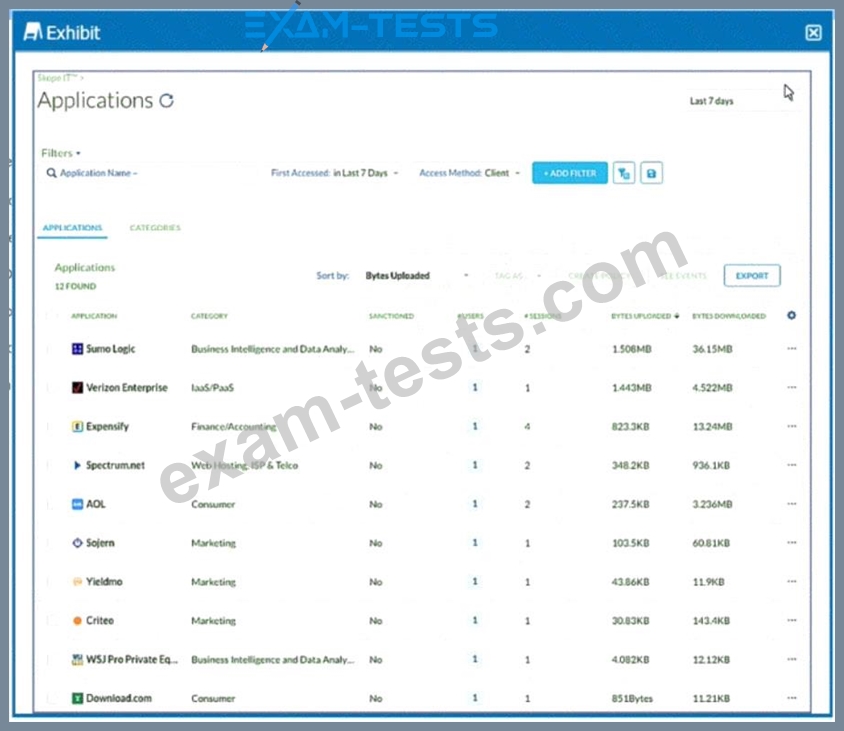Click the save filter disk icon
The image size is (844, 731).
tap(651, 173)
